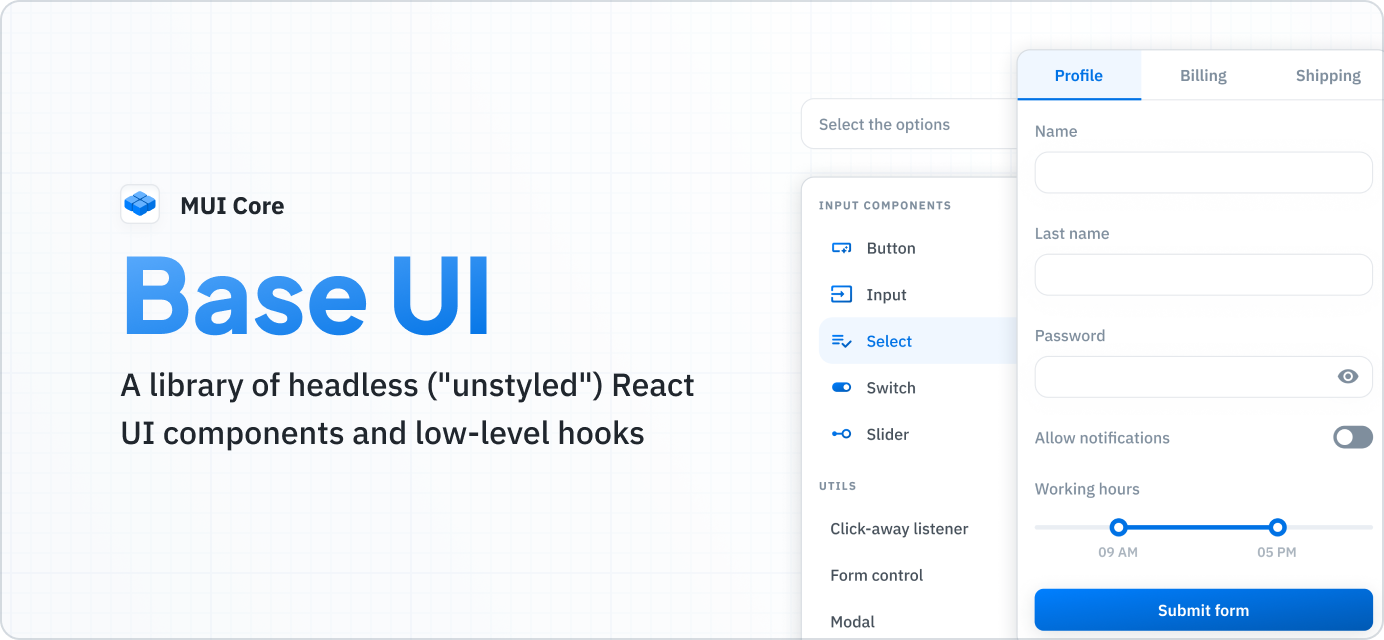Select the Slider component icon
This screenshot has height=640, width=1384.
[839, 434]
